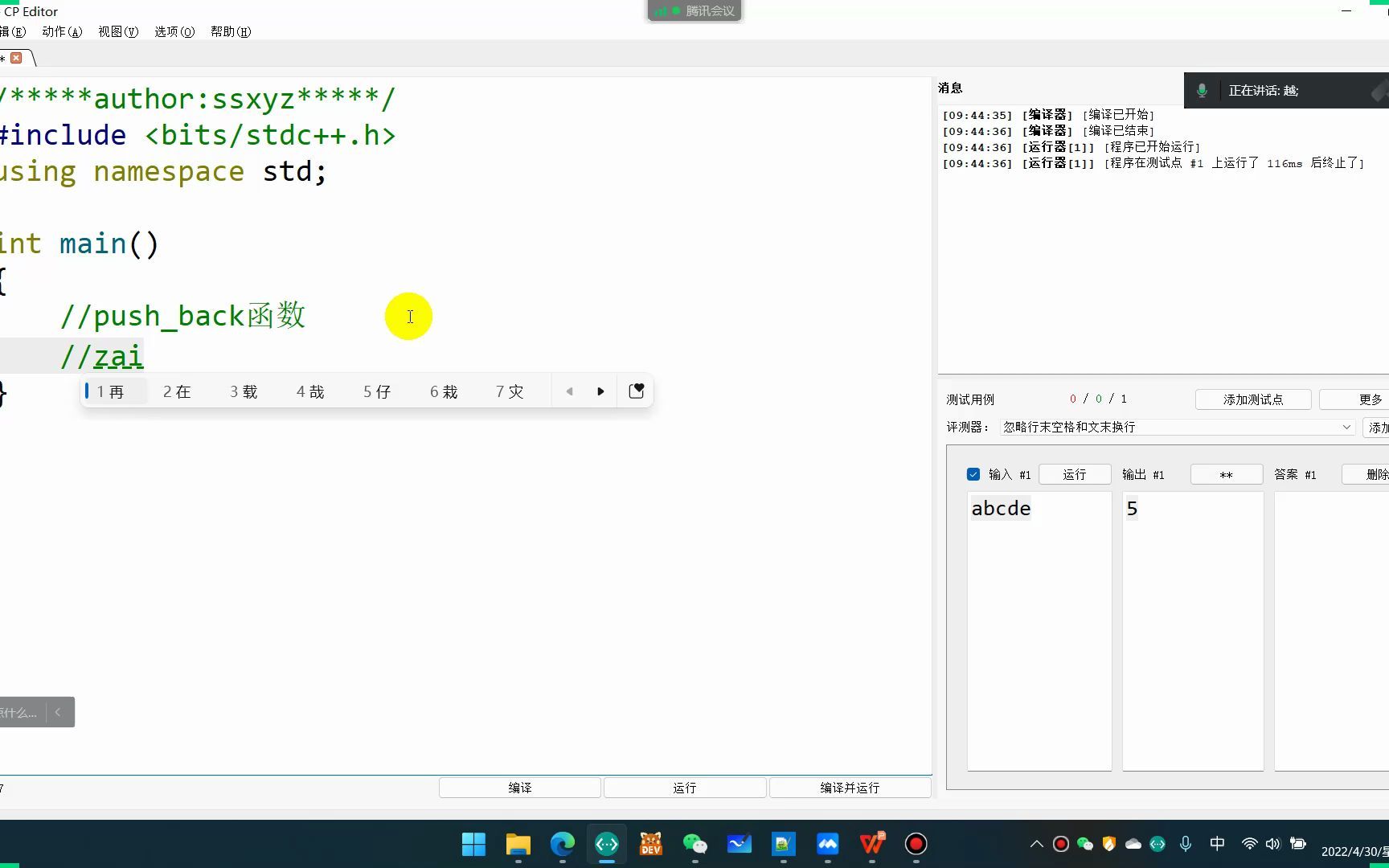1389x868 pixels.
Task: Go to next IME candidate page
Action: pyautogui.click(x=600, y=391)
